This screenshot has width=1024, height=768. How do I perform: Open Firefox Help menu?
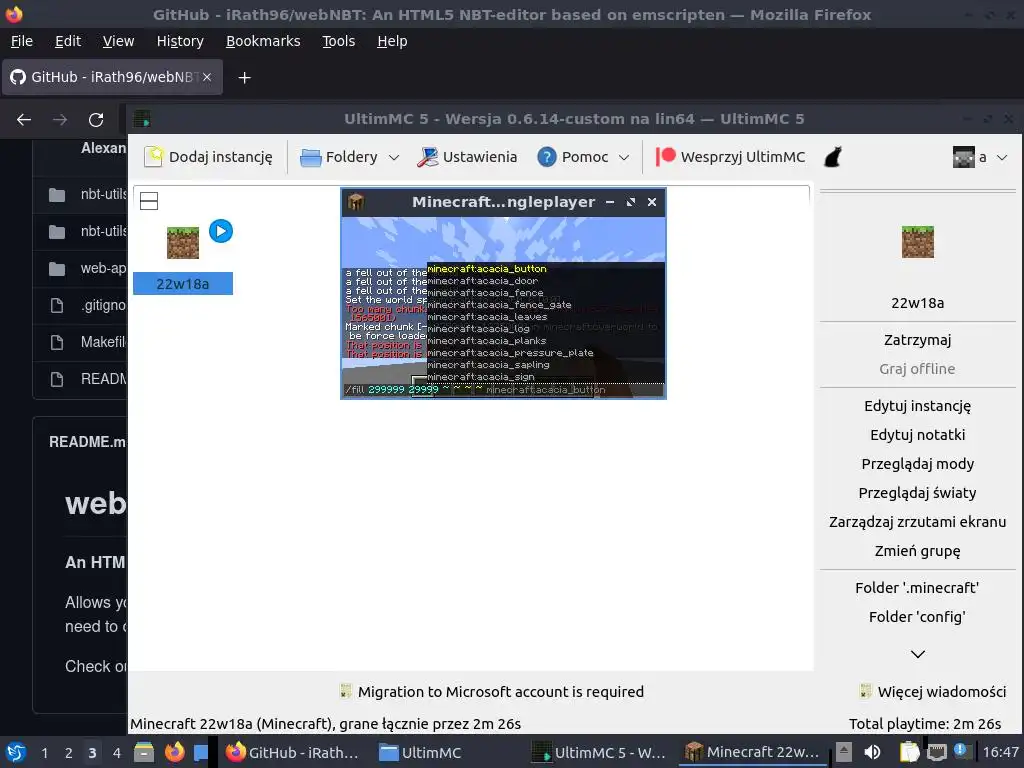point(392,41)
